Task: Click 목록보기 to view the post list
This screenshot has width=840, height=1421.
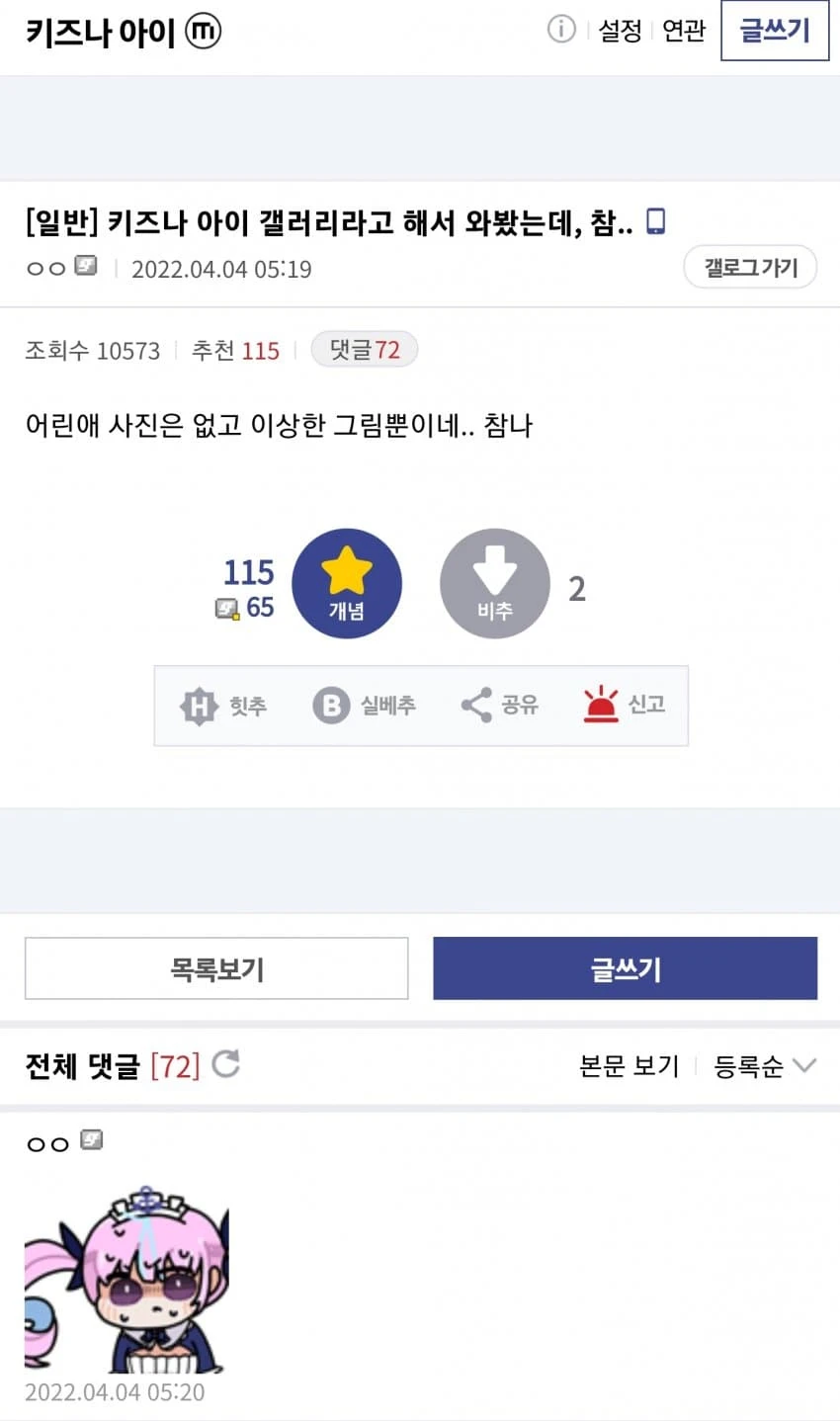Action: pos(216,968)
